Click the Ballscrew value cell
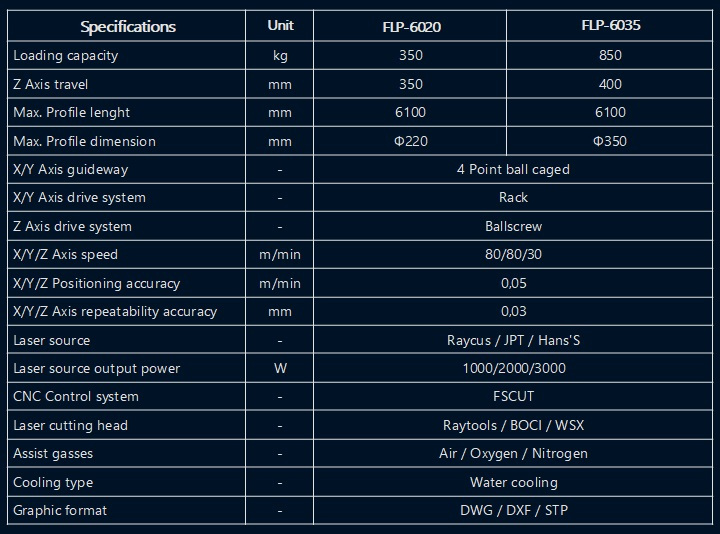 (513, 227)
